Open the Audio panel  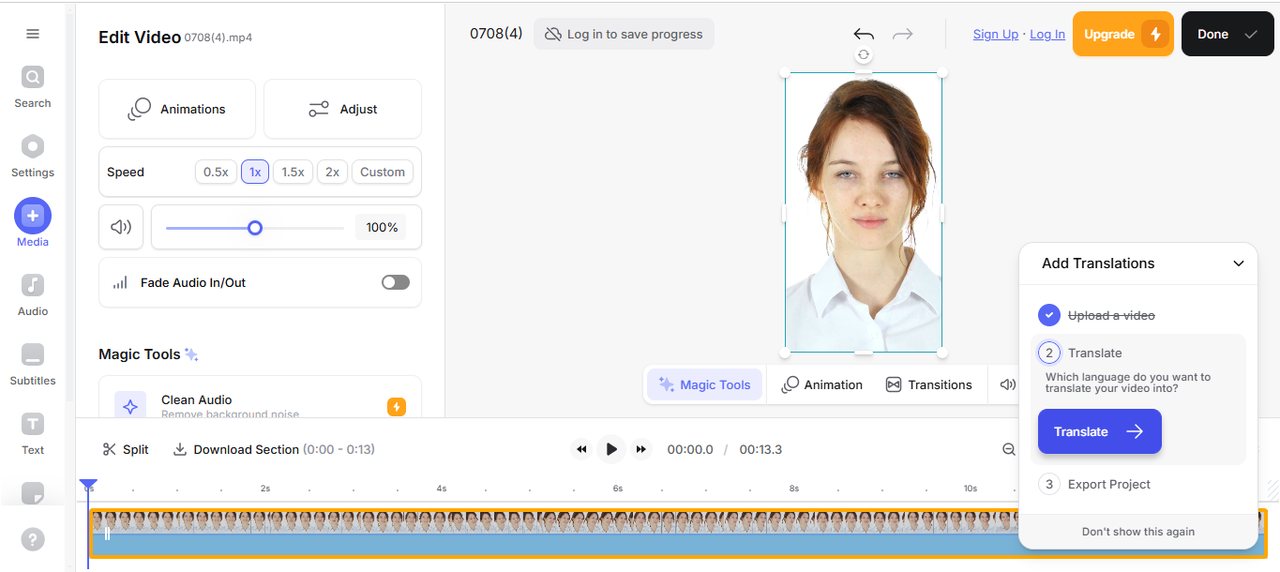(x=33, y=294)
